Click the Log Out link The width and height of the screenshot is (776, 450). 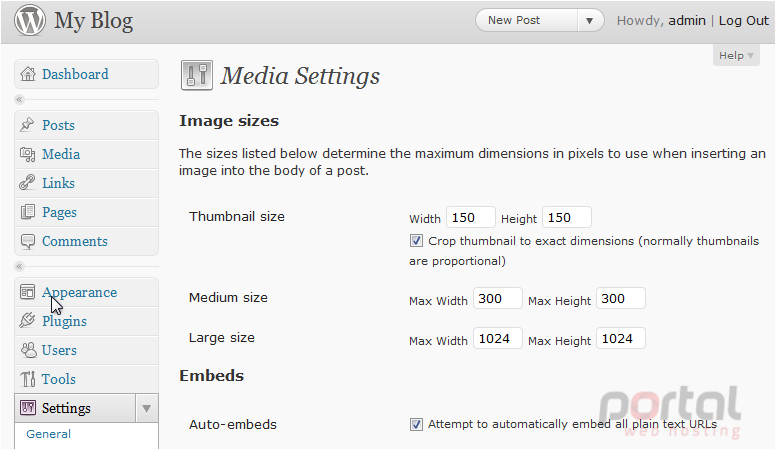(743, 20)
